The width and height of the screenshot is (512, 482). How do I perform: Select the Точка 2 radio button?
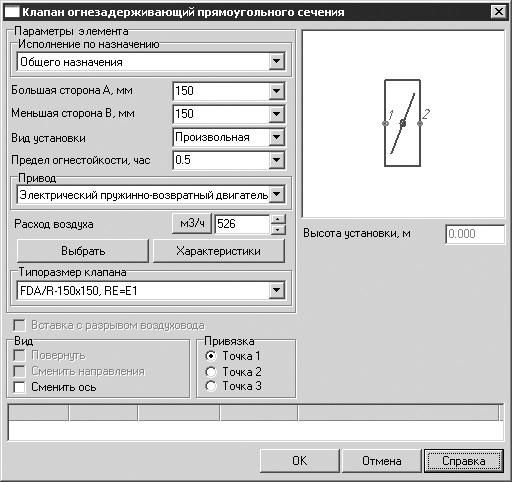click(211, 372)
